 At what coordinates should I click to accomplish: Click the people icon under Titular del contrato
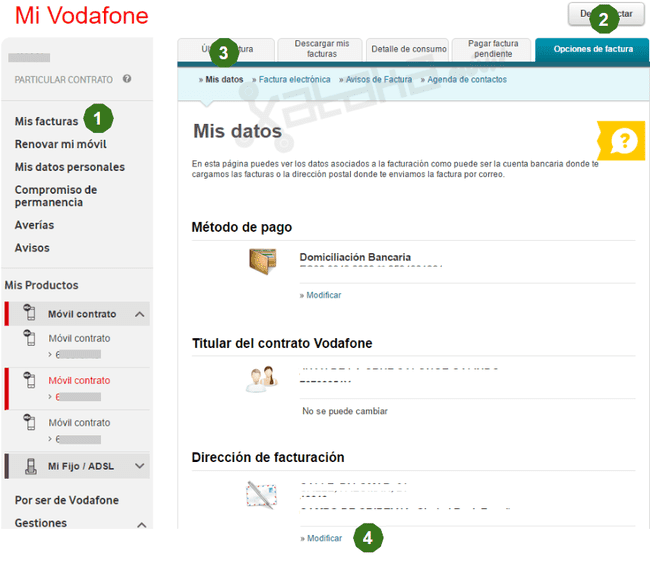pyautogui.click(x=262, y=379)
